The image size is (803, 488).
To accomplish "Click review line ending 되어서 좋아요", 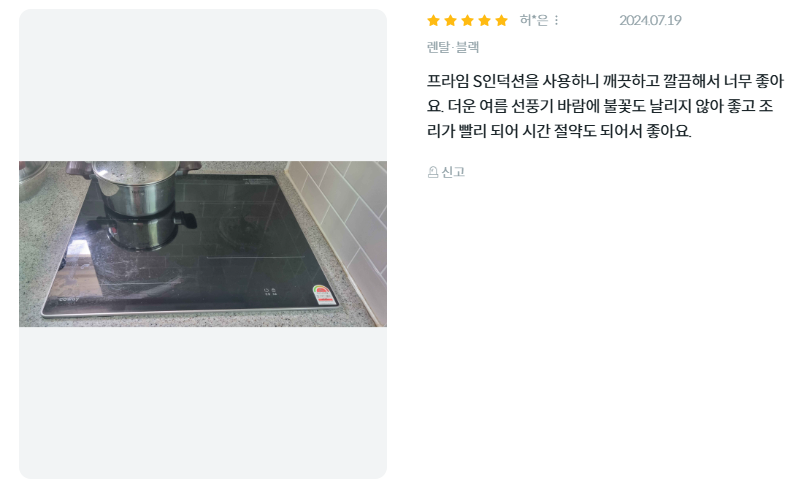I will (559, 131).
